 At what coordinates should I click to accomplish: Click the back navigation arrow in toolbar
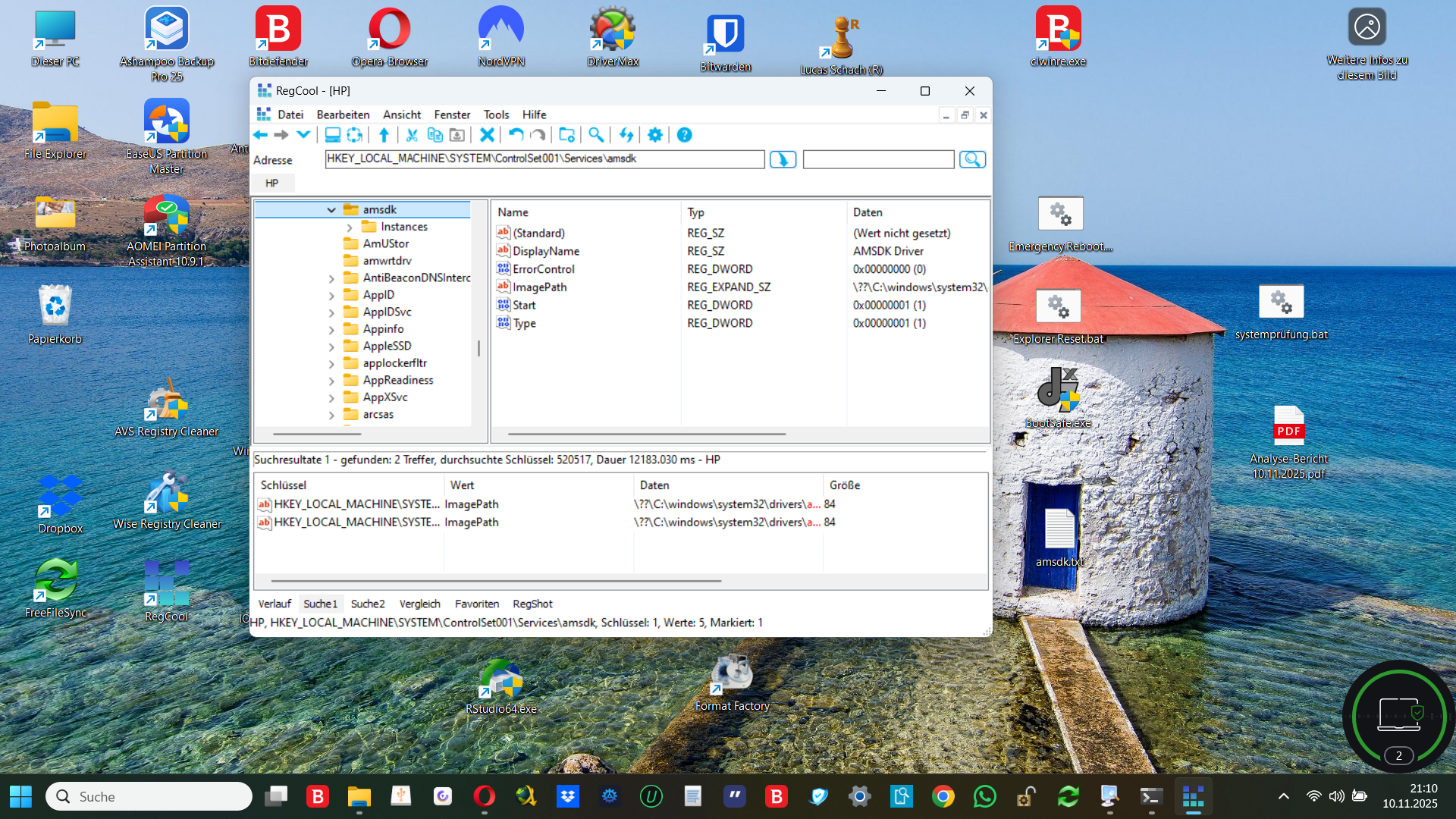[261, 135]
